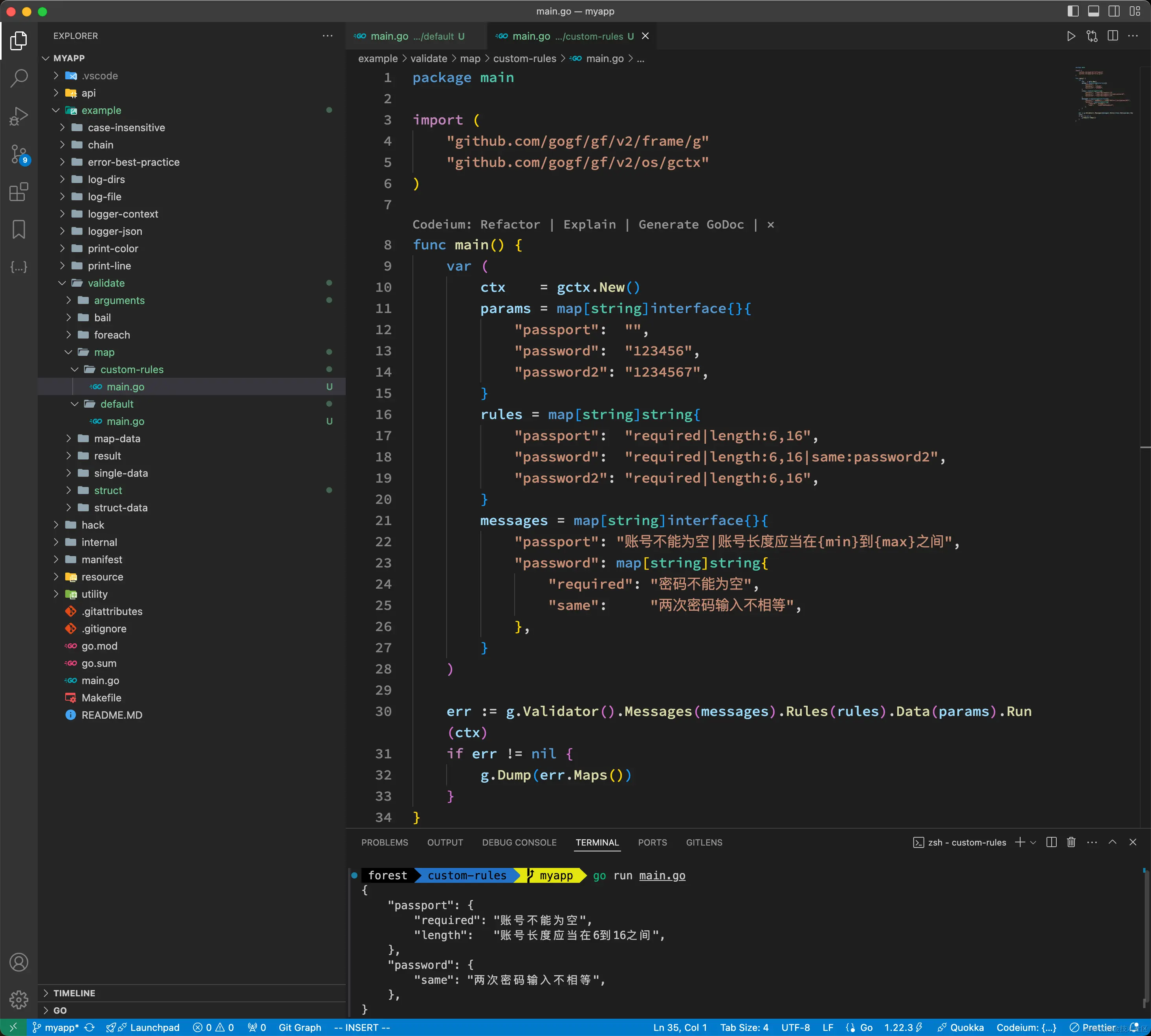Split the terminal
The image size is (1151, 1036).
1051,842
